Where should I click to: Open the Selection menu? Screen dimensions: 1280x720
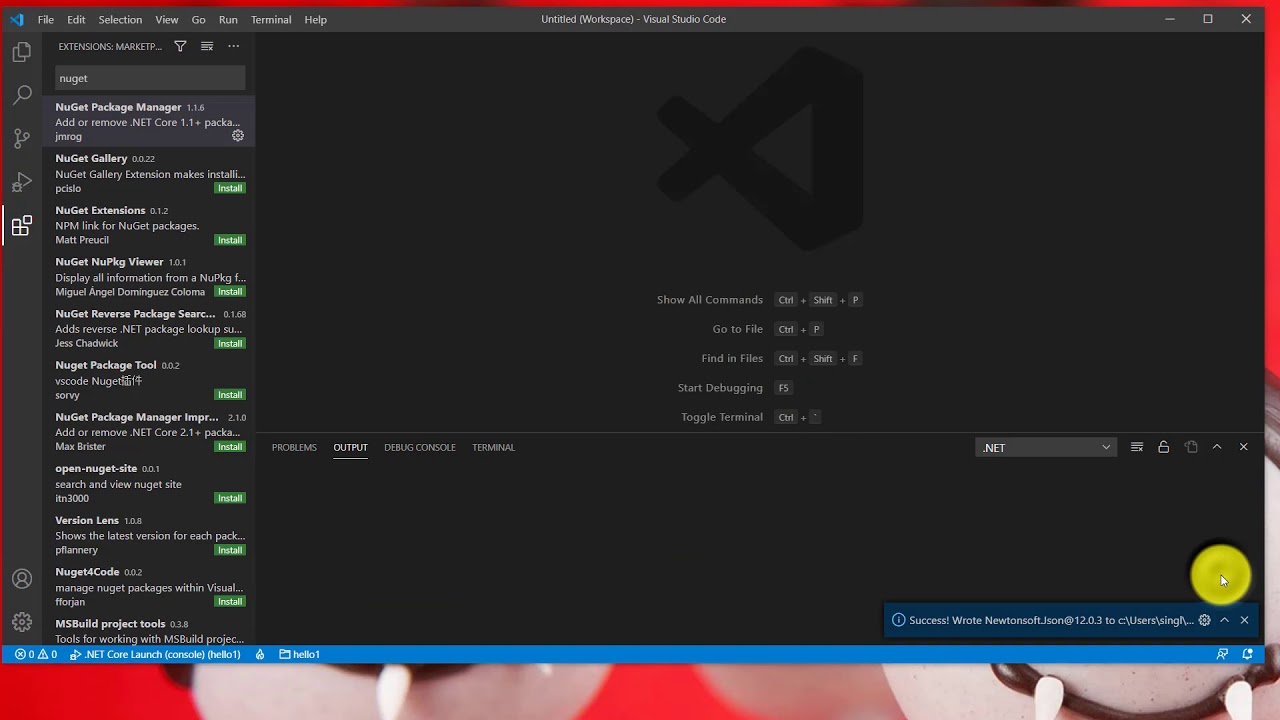click(120, 19)
